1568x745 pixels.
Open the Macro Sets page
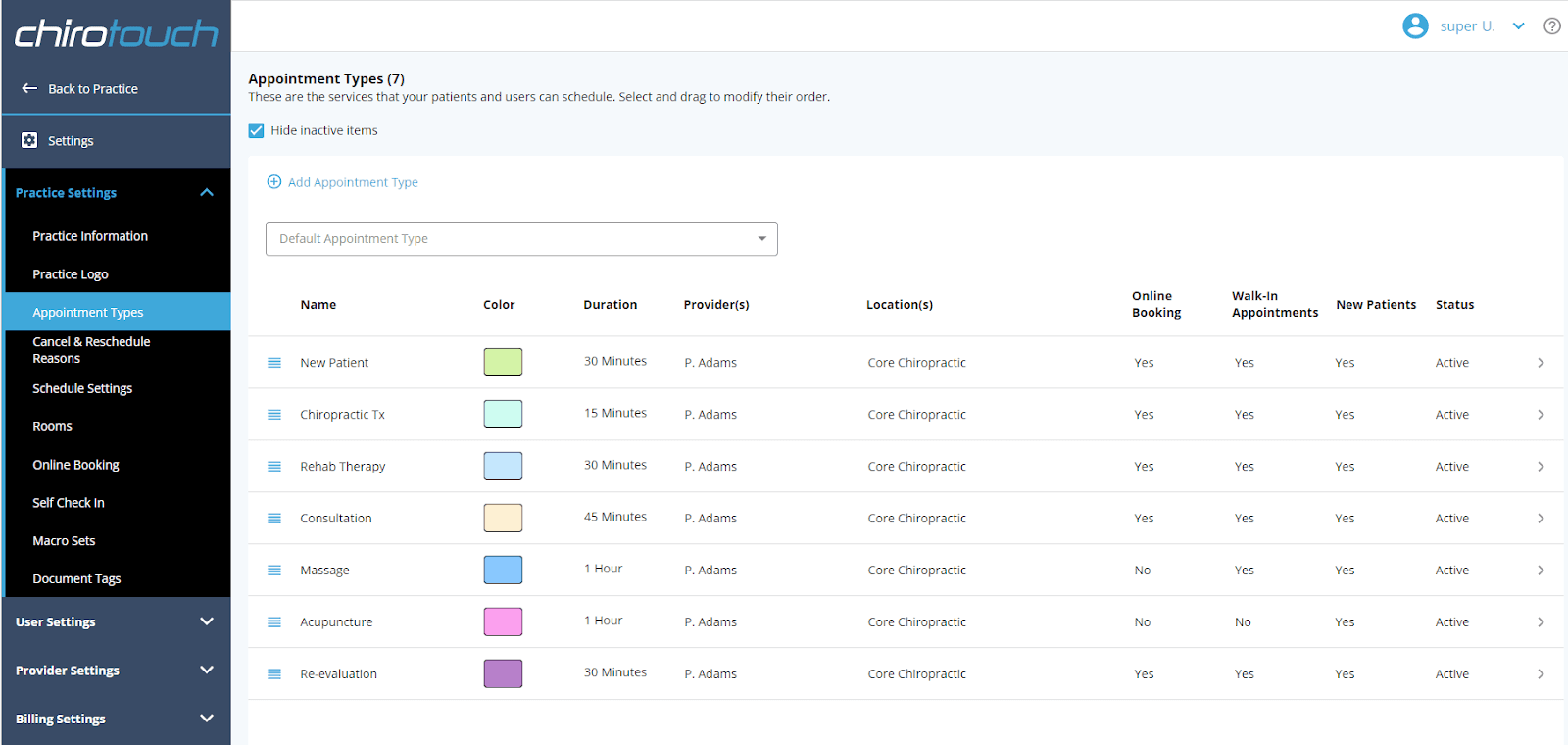[x=64, y=541]
